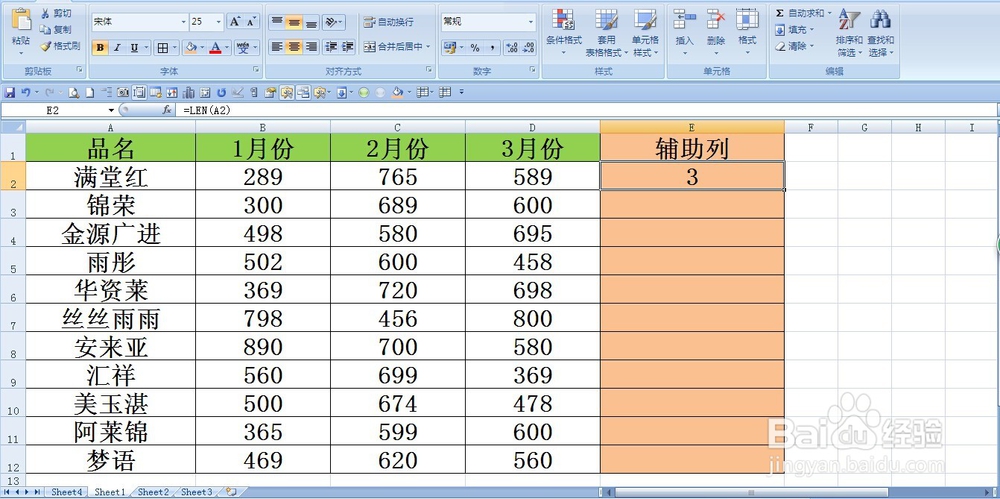Screen dimensions: 1000x499
Task: Open the Fill (填充) menu
Action: (x=795, y=29)
